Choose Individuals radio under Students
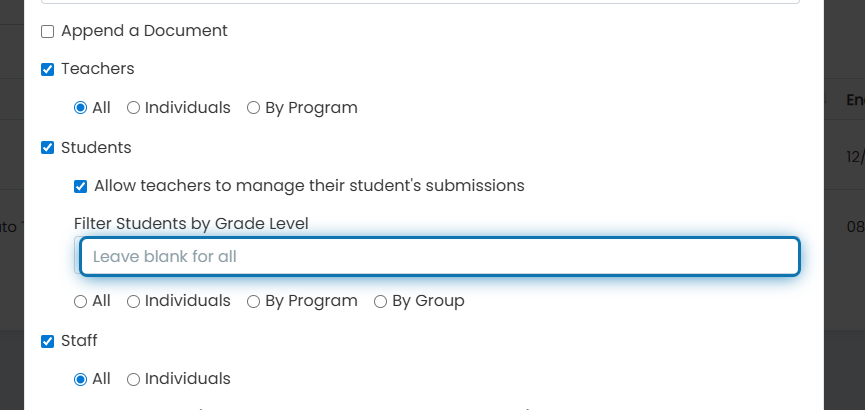This screenshot has width=865, height=410. (x=134, y=301)
